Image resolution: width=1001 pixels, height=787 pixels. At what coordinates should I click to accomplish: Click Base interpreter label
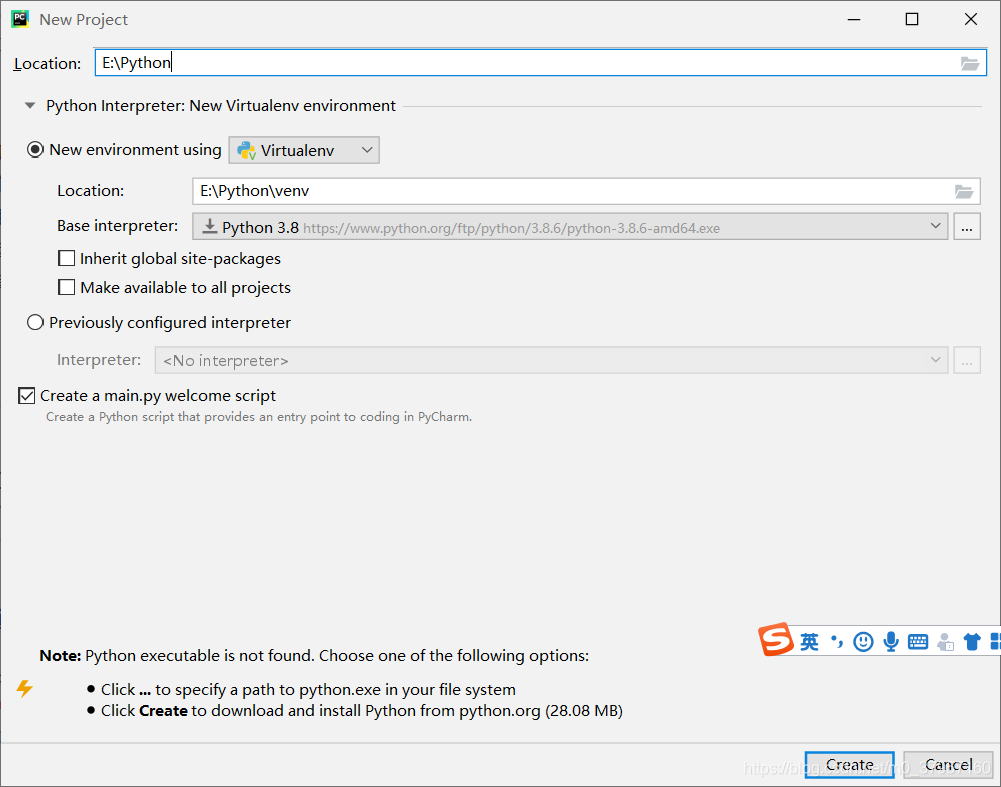pos(117,226)
